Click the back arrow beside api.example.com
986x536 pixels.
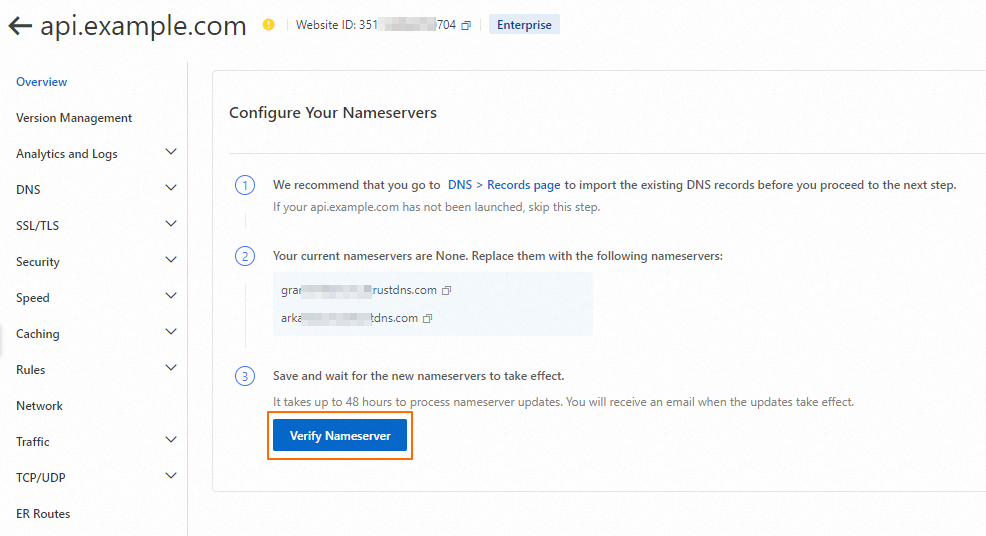[x=19, y=26]
